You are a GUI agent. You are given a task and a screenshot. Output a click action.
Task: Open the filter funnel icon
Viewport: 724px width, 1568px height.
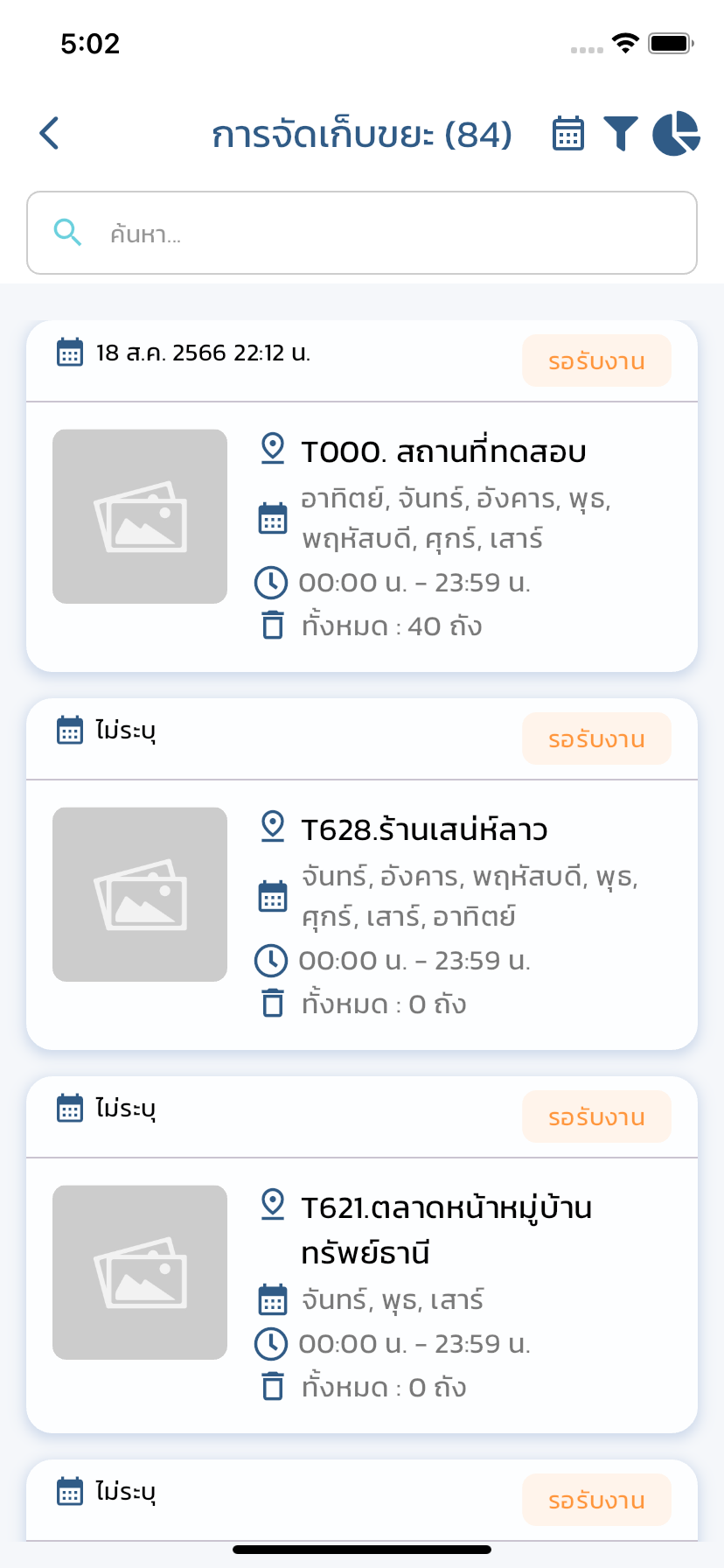621,134
